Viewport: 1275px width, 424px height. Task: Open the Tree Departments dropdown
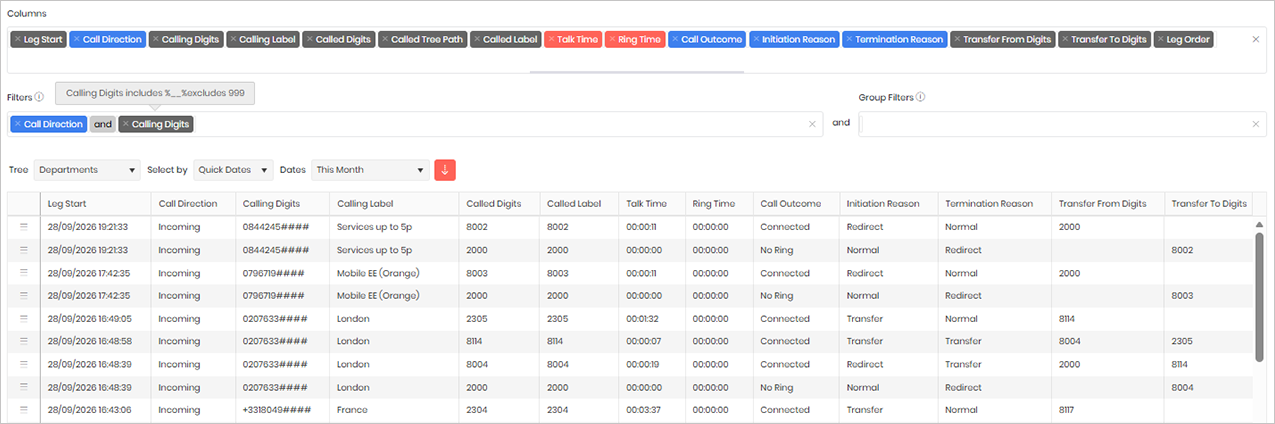[87, 170]
